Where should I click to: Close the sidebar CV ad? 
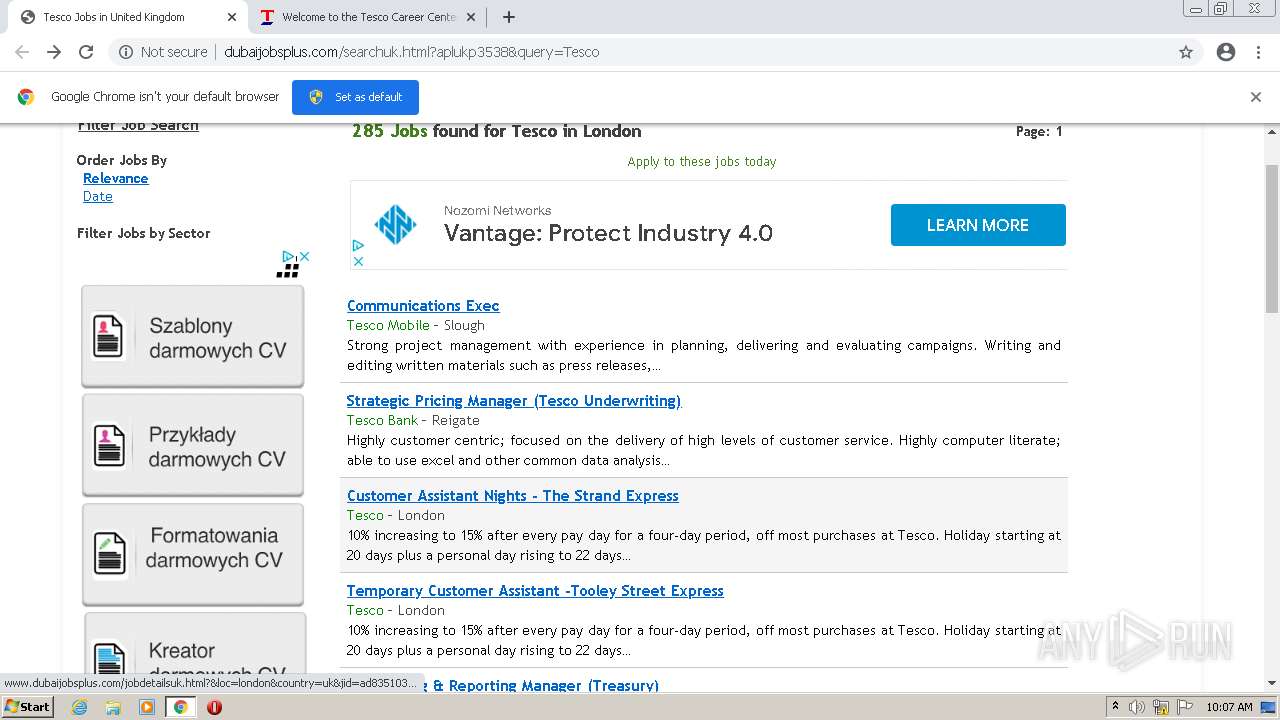(305, 256)
